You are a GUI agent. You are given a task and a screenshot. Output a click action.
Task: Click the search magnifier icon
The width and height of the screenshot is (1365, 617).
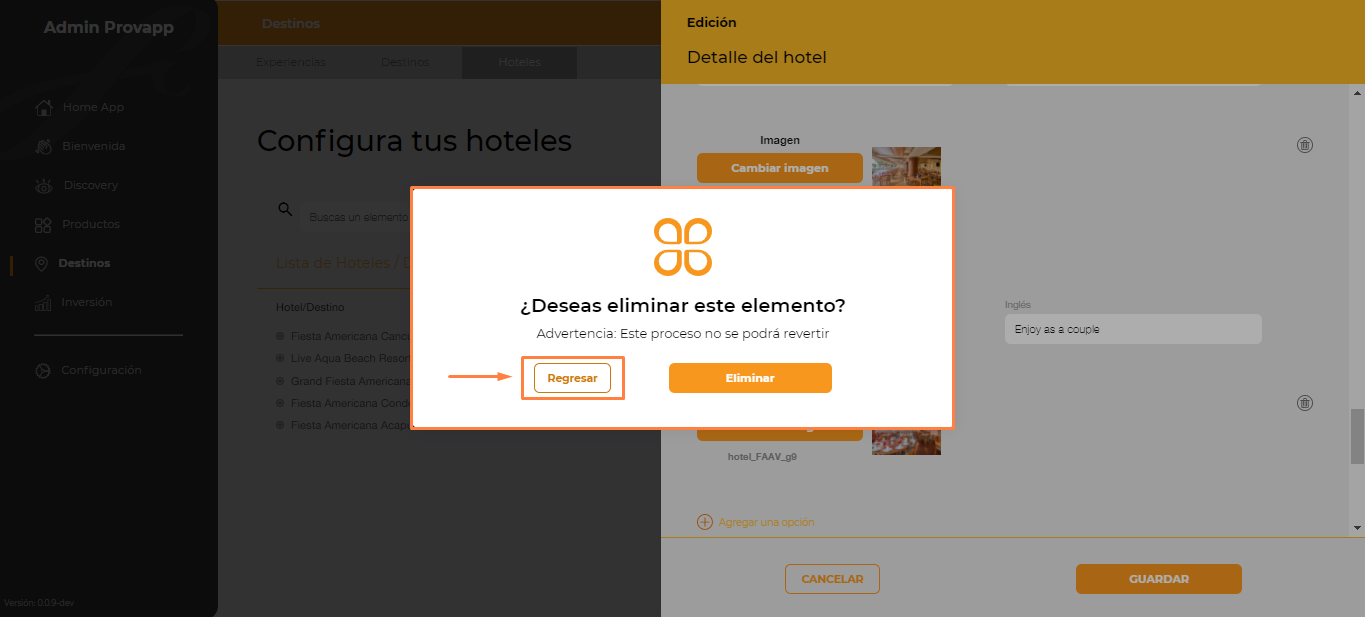point(285,209)
